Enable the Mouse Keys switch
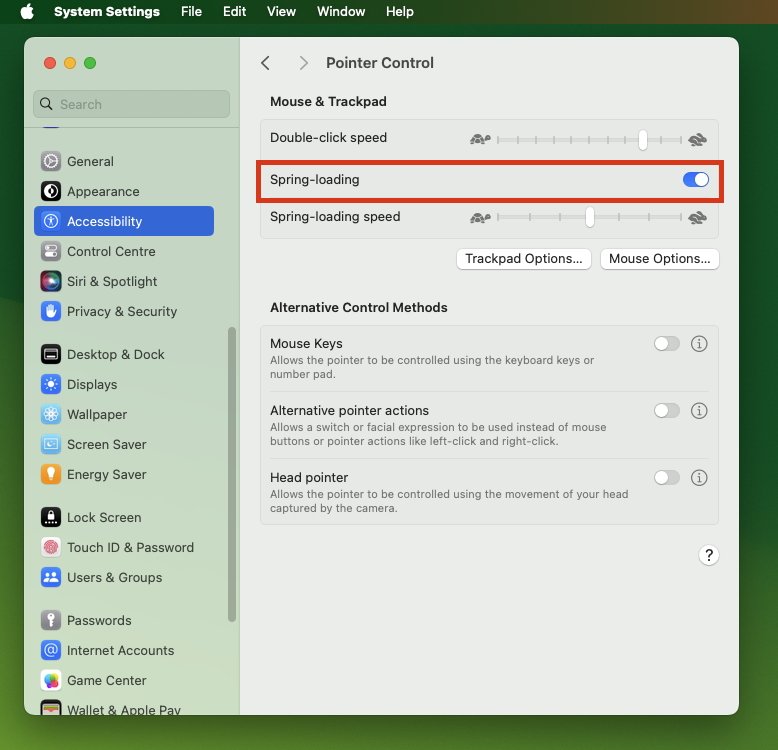The width and height of the screenshot is (778, 750). click(x=666, y=343)
